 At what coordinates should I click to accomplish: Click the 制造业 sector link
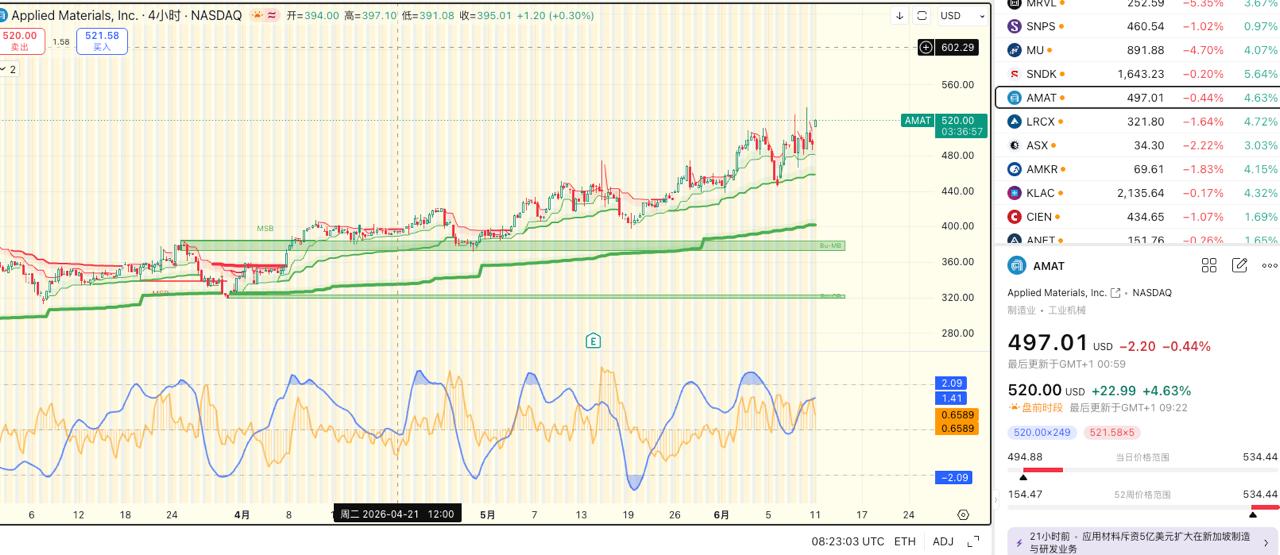[x=1022, y=310]
